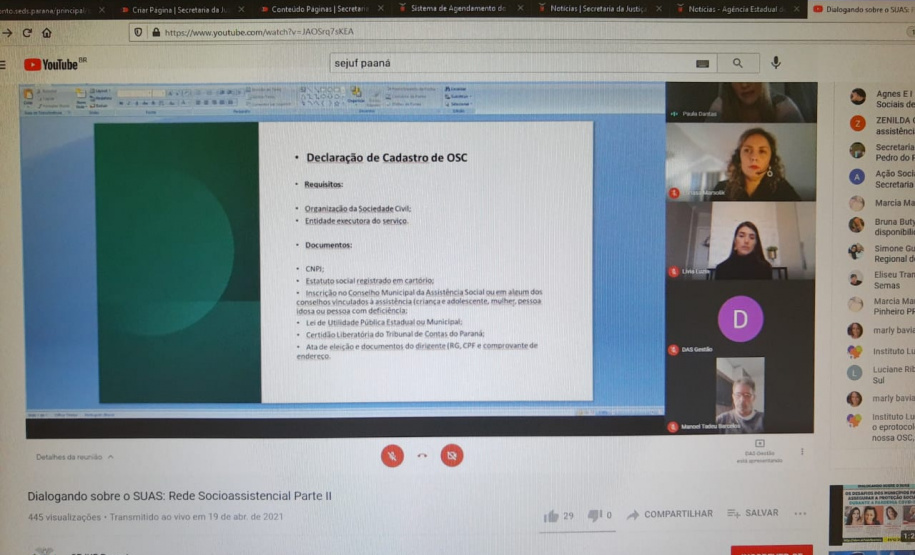Switch to Criar Página tab
Image resolution: width=915 pixels, height=555 pixels.
pos(174,9)
